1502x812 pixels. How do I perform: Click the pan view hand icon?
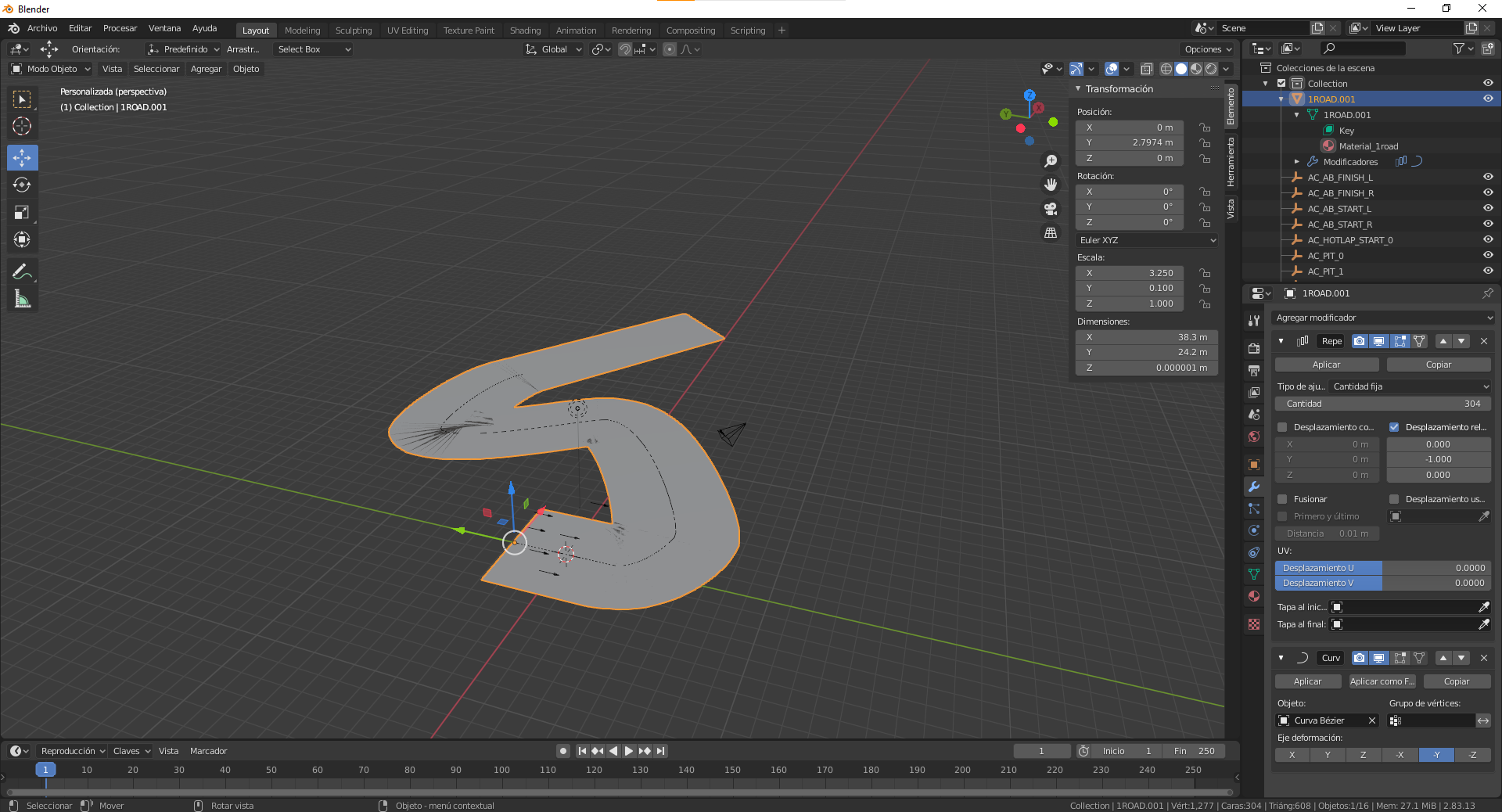(x=1051, y=185)
